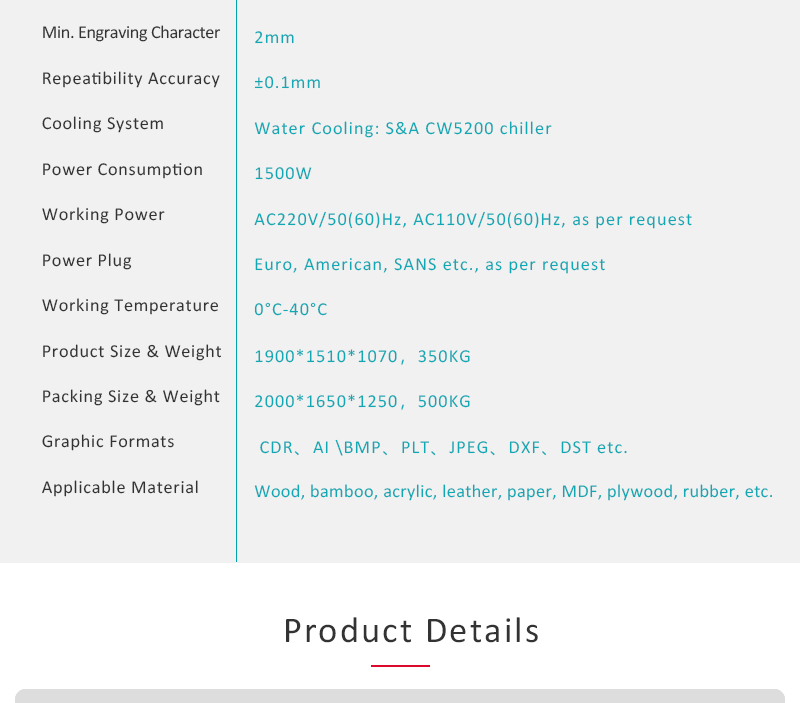Click the 2000*1650*1250, 500KG packing value

tap(362, 402)
